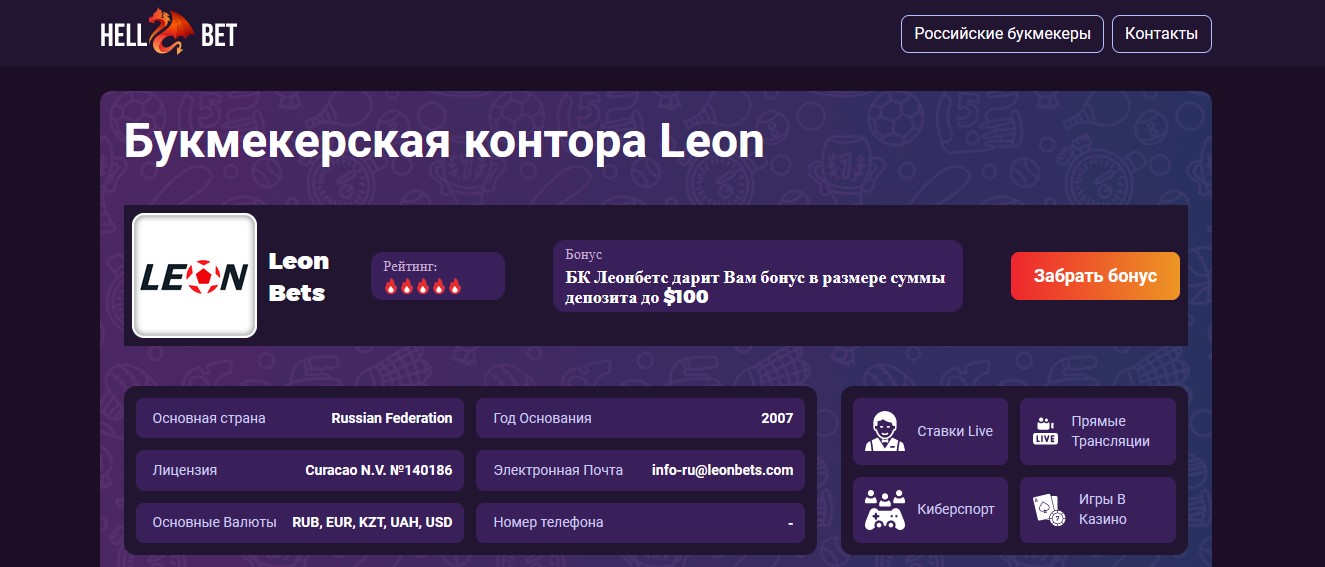Click the Curacao N.V. №140186 license value
This screenshot has width=1325, height=567.
[x=379, y=470]
